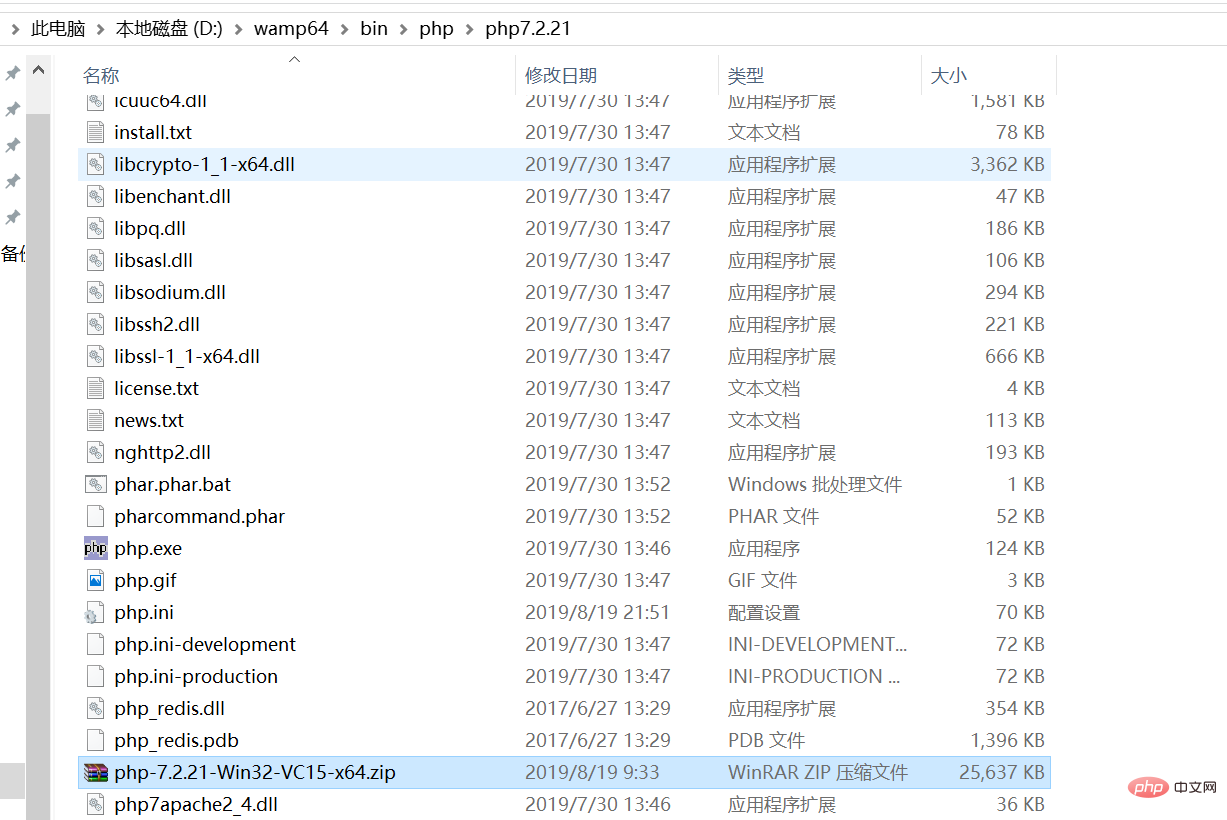The width and height of the screenshot is (1227, 820).
Task: Go to 此电脑 in address bar
Action: (x=58, y=29)
